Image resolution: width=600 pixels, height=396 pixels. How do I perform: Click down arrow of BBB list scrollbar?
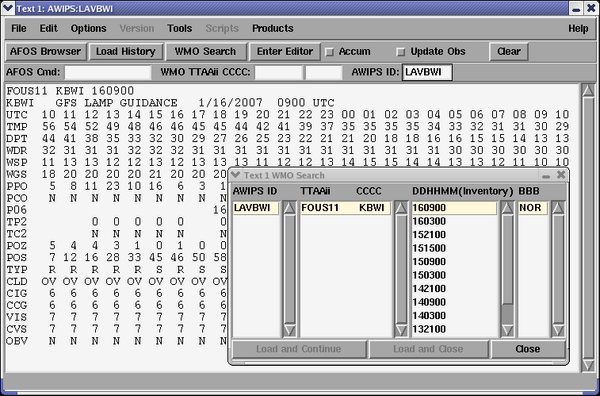click(558, 330)
